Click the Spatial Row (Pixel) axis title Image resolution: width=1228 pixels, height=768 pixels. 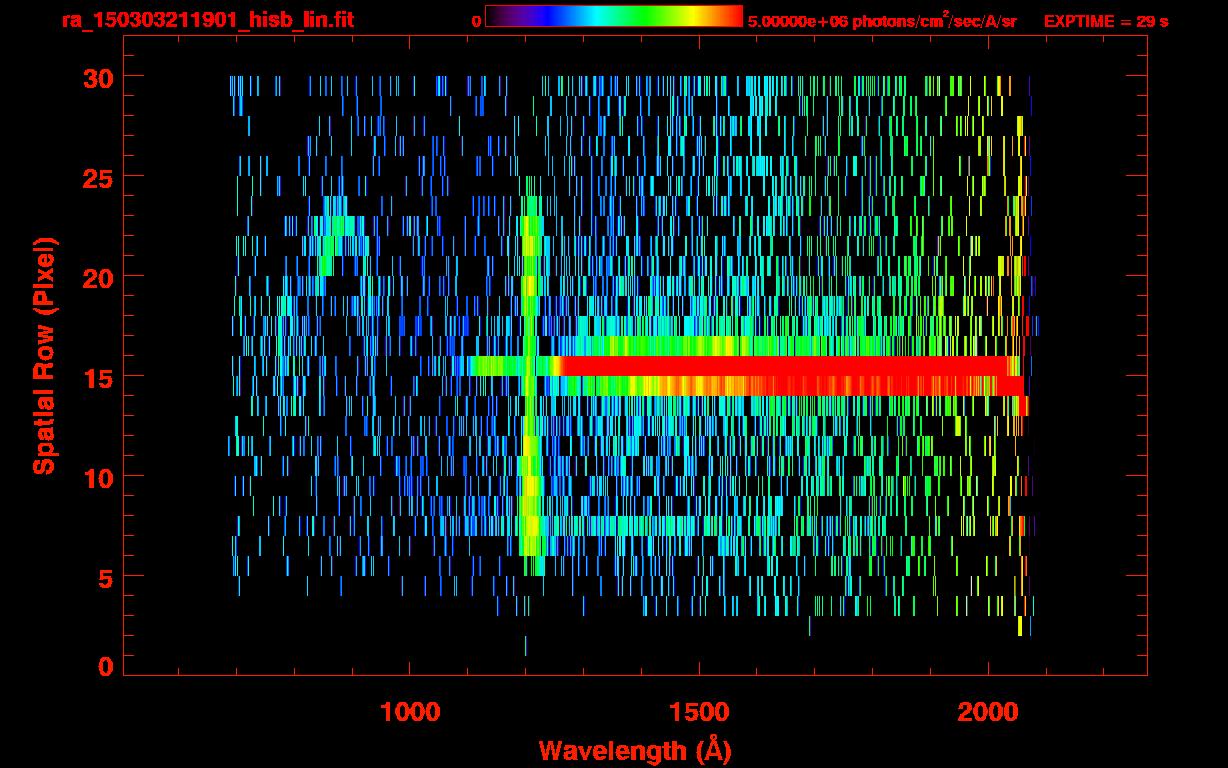pos(44,355)
